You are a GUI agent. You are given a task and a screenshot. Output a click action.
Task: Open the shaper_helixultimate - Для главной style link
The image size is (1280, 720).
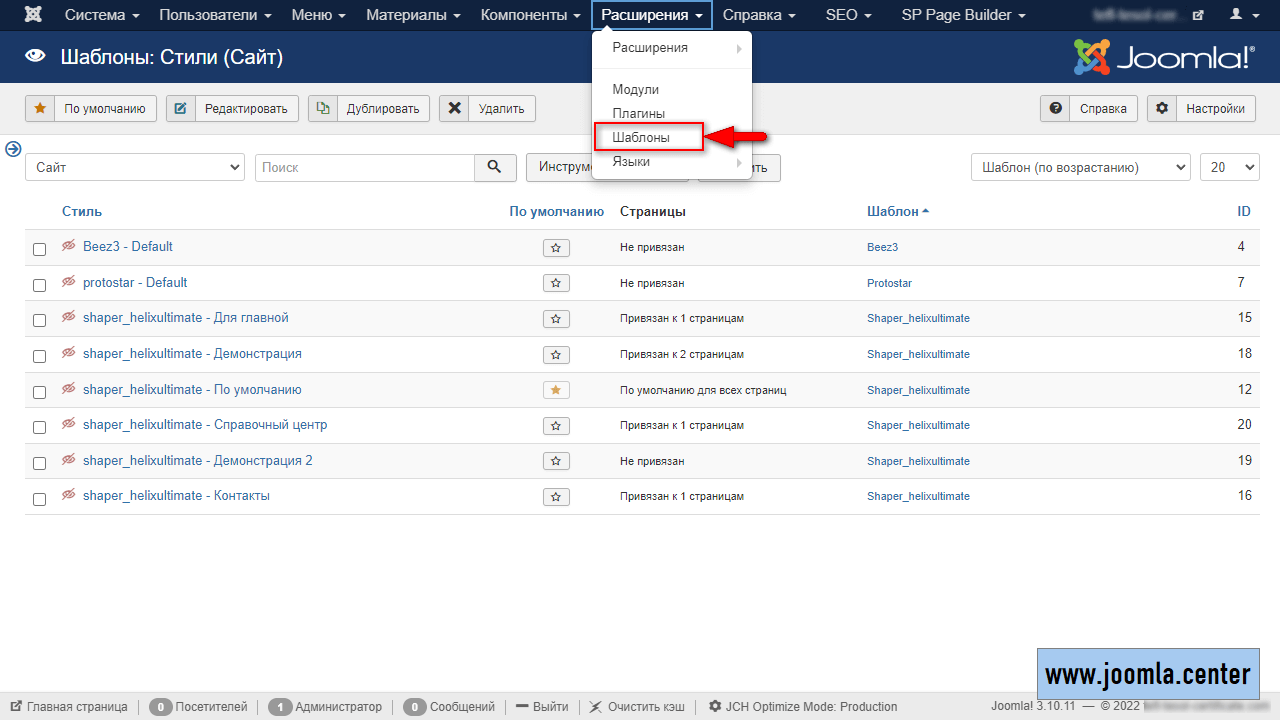click(x=185, y=318)
